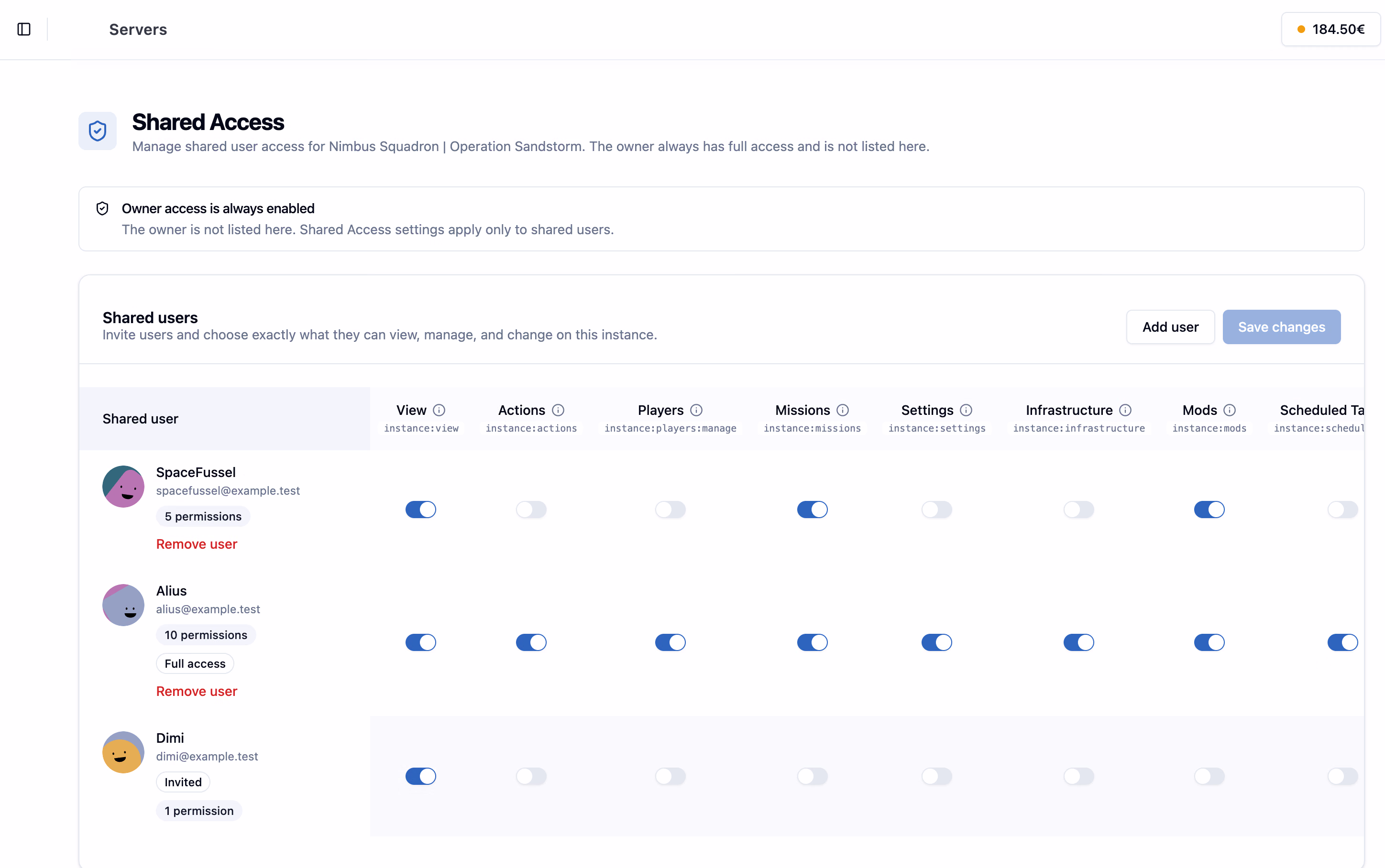
Task: Show info for the Actions permission
Action: pyautogui.click(x=558, y=410)
